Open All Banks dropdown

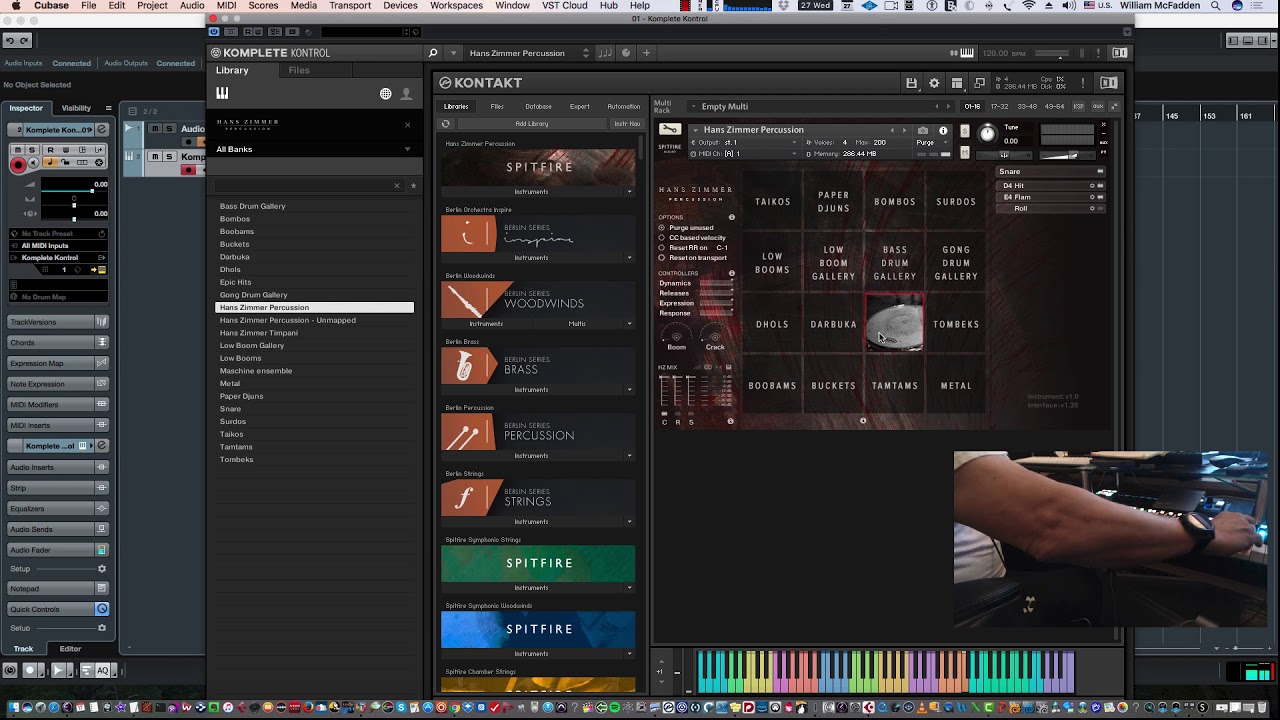(x=314, y=149)
